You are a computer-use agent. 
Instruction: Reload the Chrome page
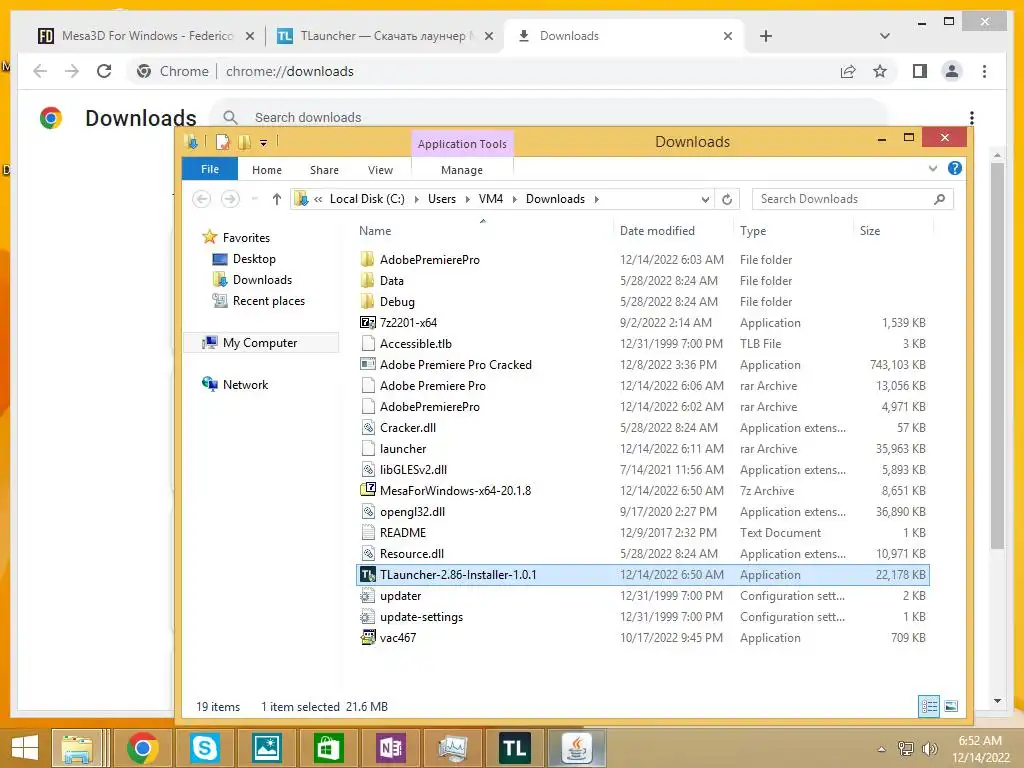pyautogui.click(x=104, y=71)
